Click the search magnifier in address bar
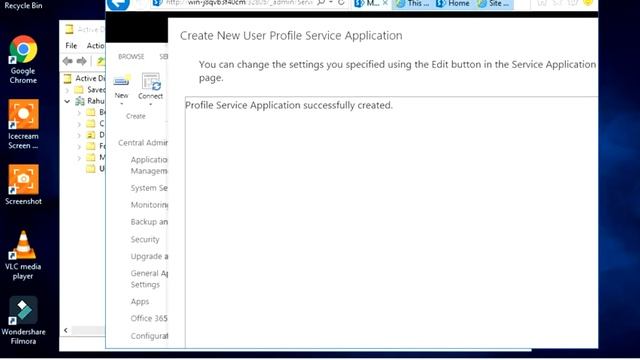 321,3
